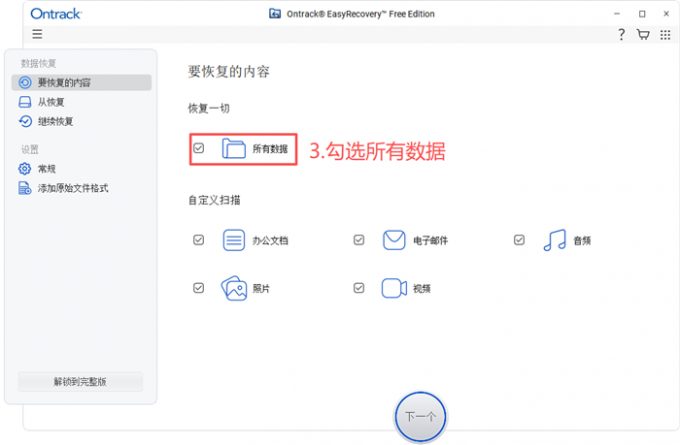Click the 办公文档 label
Image resolution: width=680 pixels, height=445 pixels.
coord(270,241)
